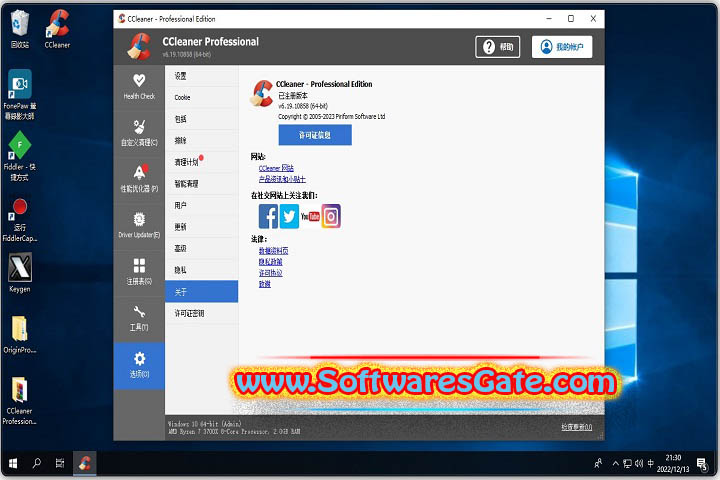This screenshot has width=720, height=480.
Task: Open CCleaner's Instagram page icon
Action: pos(331,216)
